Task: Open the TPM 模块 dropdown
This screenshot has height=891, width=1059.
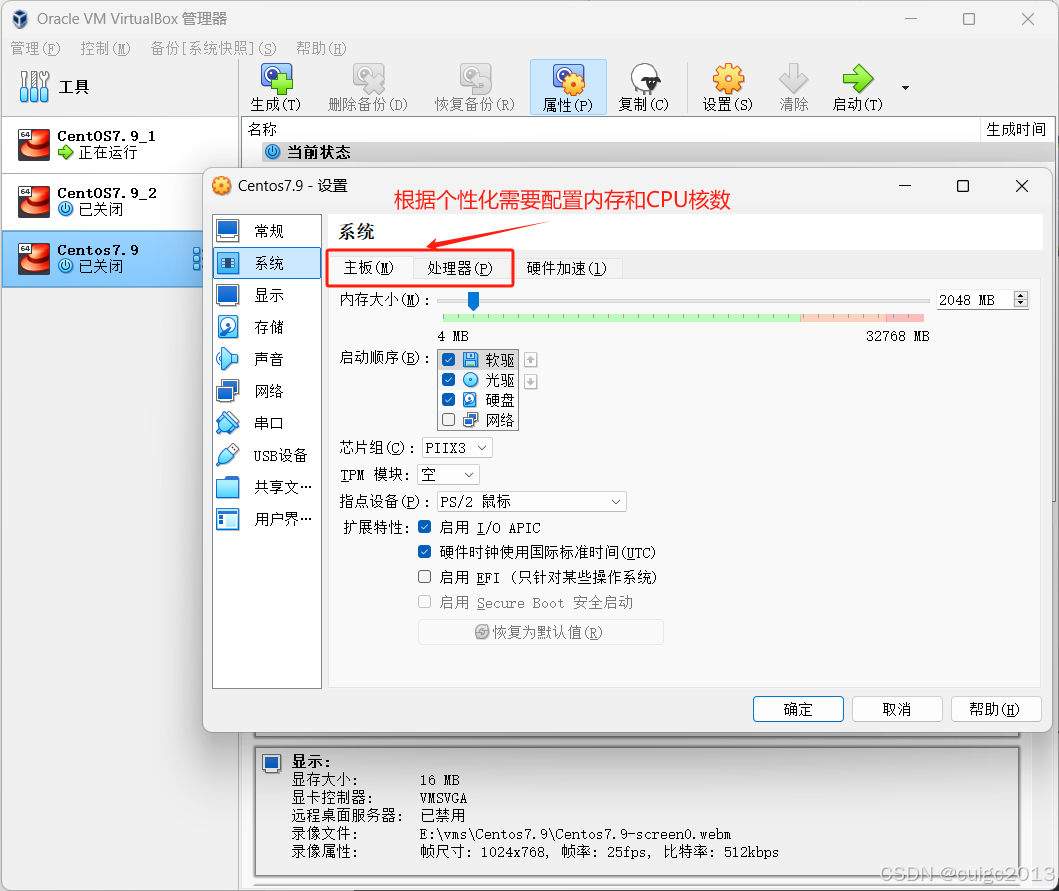Action: coord(448,475)
